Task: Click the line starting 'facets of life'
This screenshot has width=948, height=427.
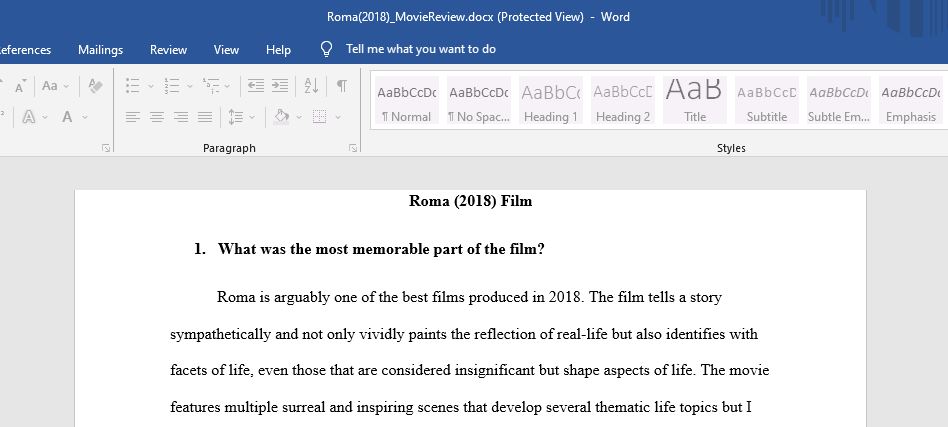Action: 470,370
